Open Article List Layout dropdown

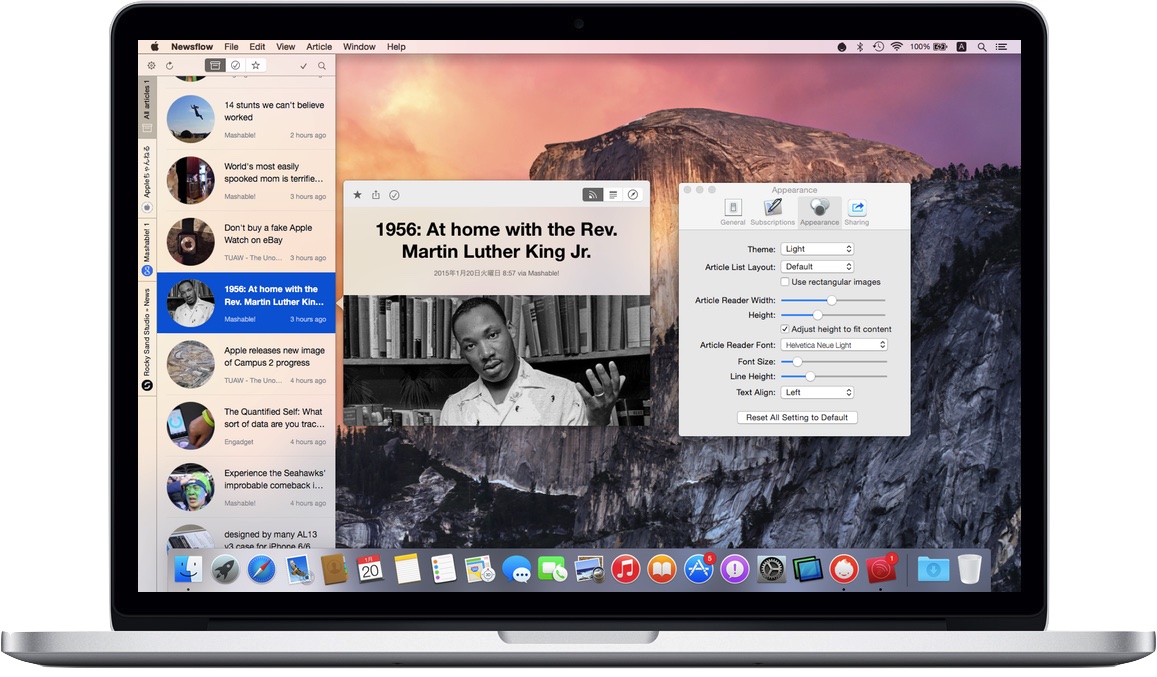(818, 267)
